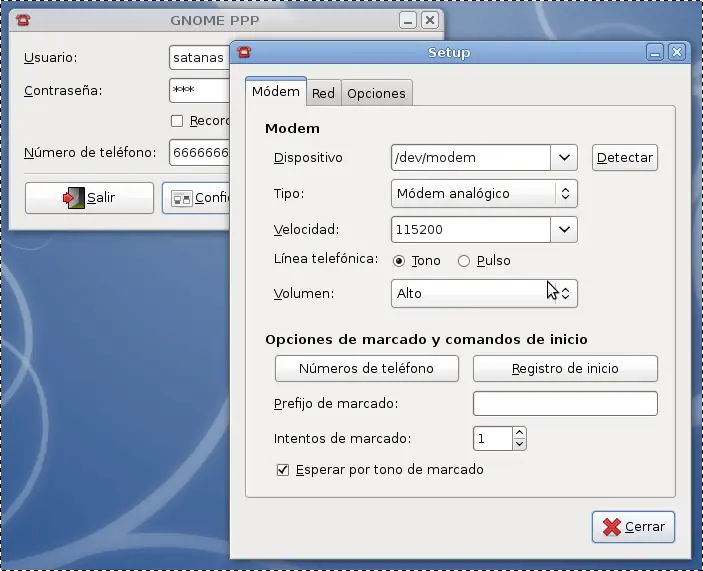The height and width of the screenshot is (571, 703).
Task: Click the red telephone icon in Setup title bar
Action: [244, 52]
